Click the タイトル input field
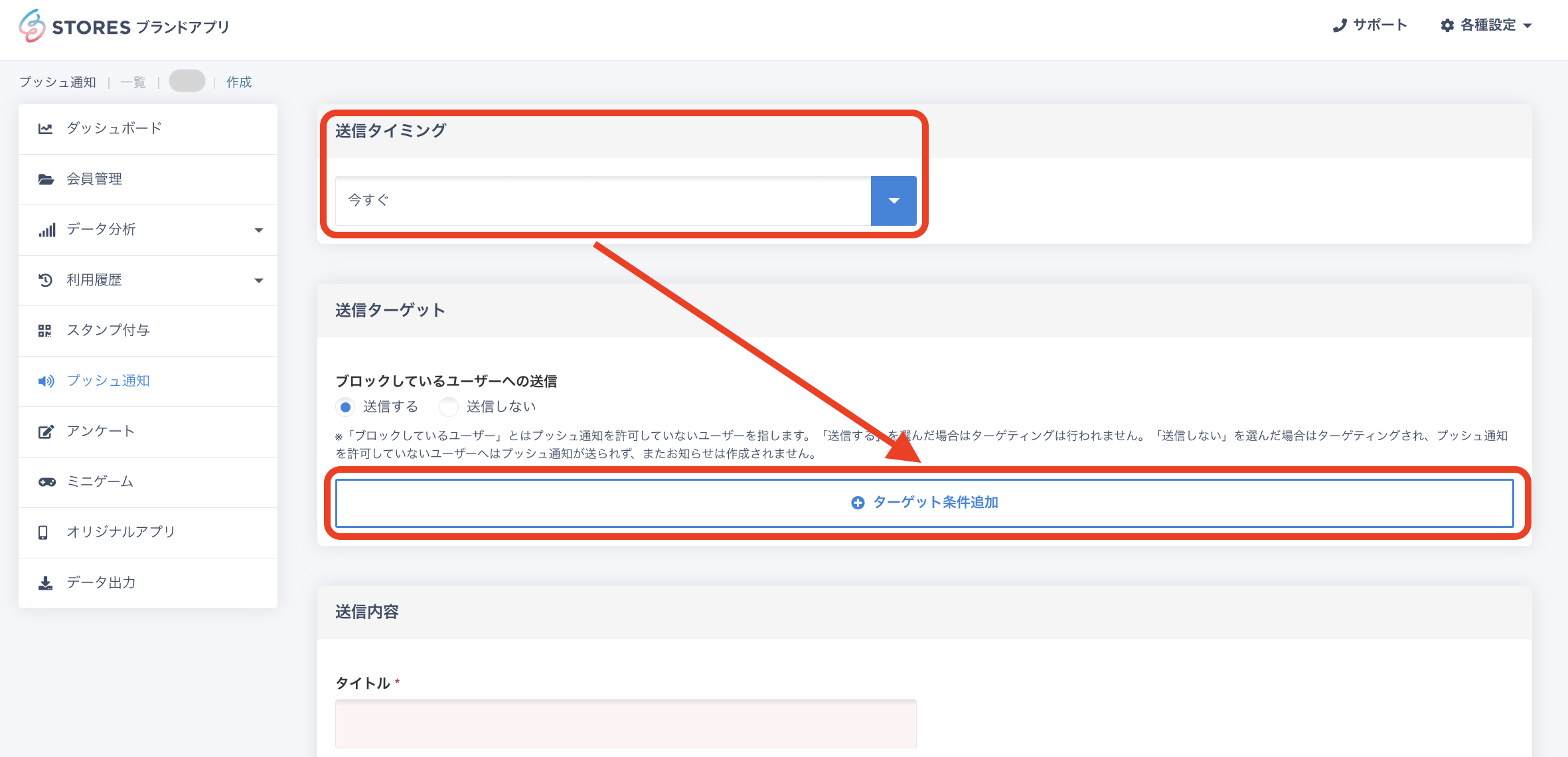Screen dimensions: 1568x757 [625, 724]
